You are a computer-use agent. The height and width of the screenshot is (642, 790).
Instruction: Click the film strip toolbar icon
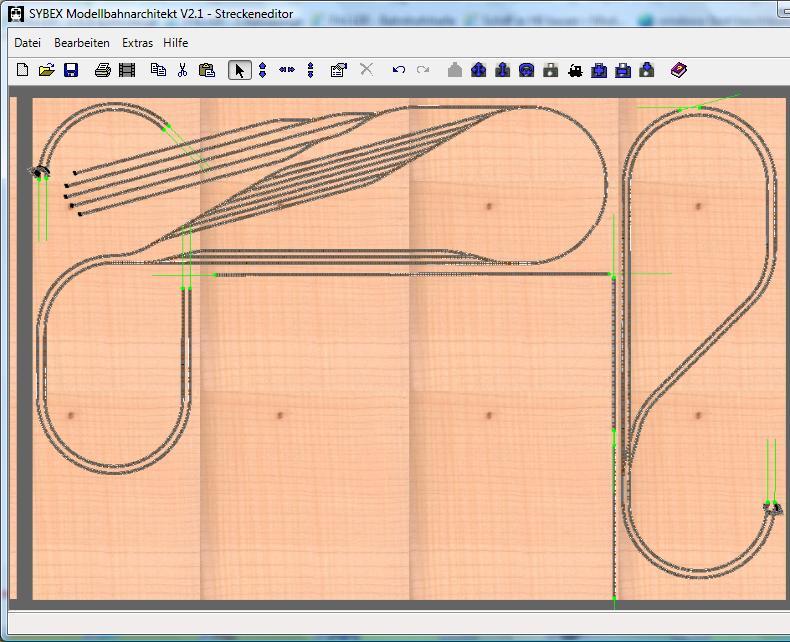tap(127, 70)
